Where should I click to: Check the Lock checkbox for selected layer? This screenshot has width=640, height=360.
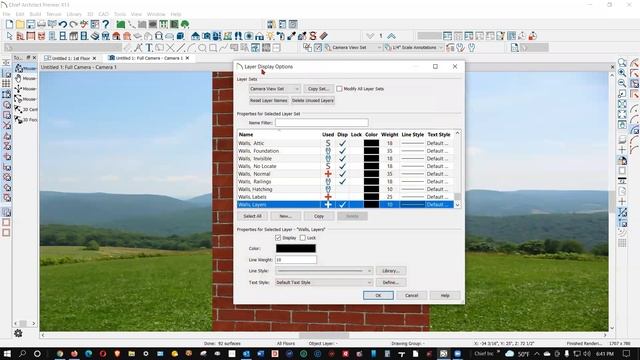point(303,238)
